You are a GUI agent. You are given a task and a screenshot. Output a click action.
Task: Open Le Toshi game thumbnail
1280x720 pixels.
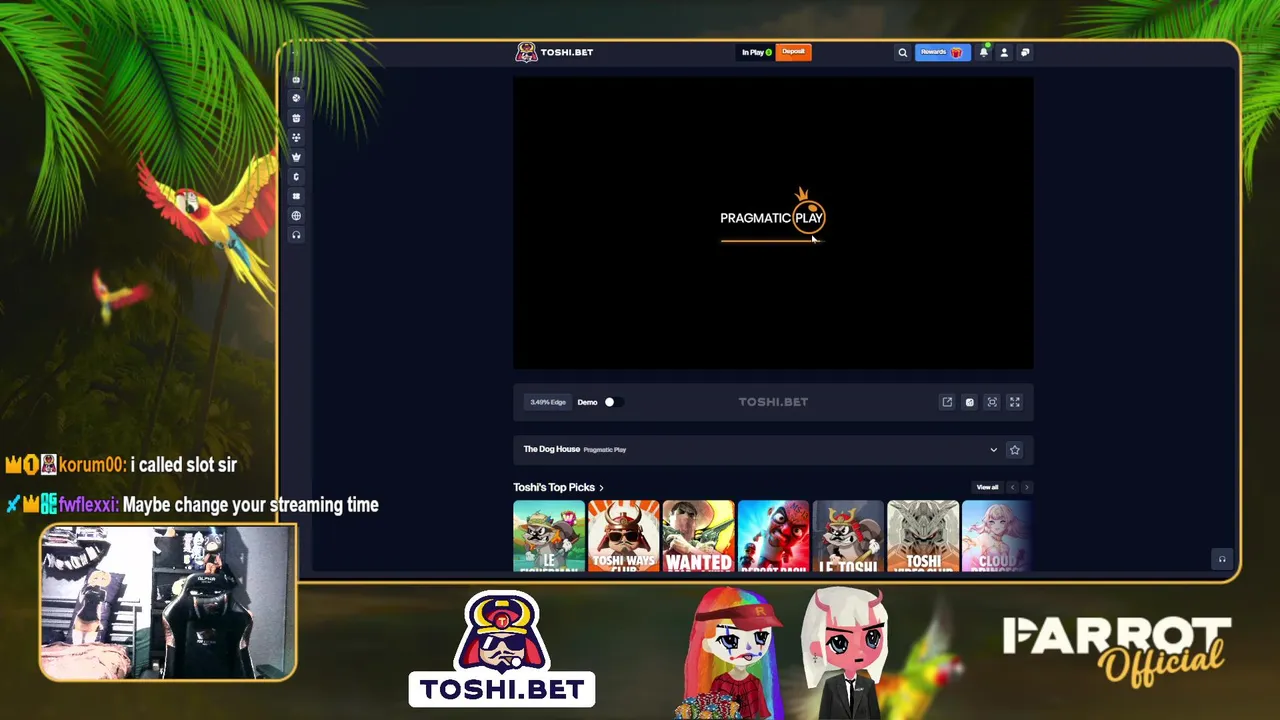point(848,536)
